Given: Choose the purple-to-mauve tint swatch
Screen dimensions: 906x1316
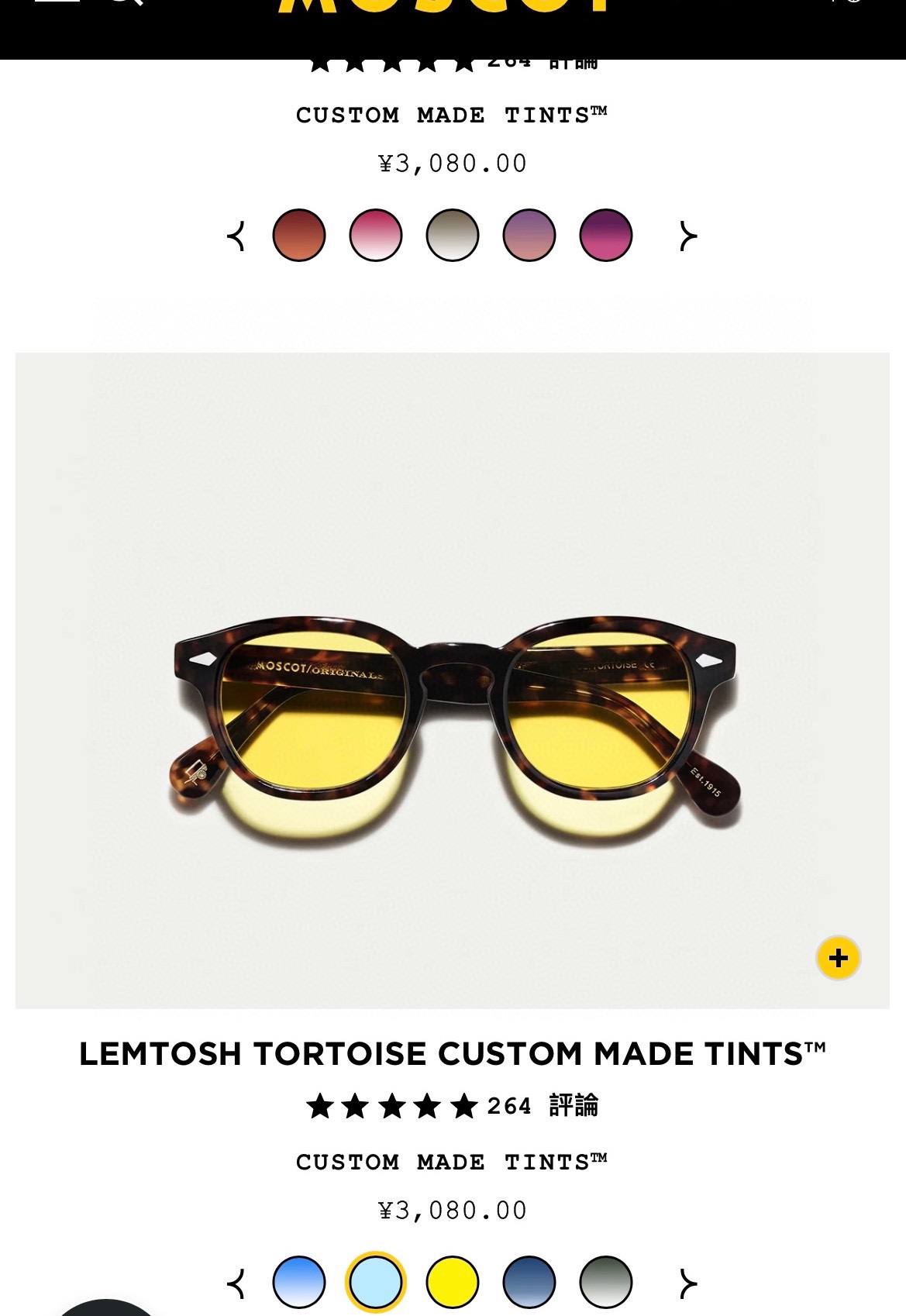Looking at the screenshot, I should pos(529,235).
